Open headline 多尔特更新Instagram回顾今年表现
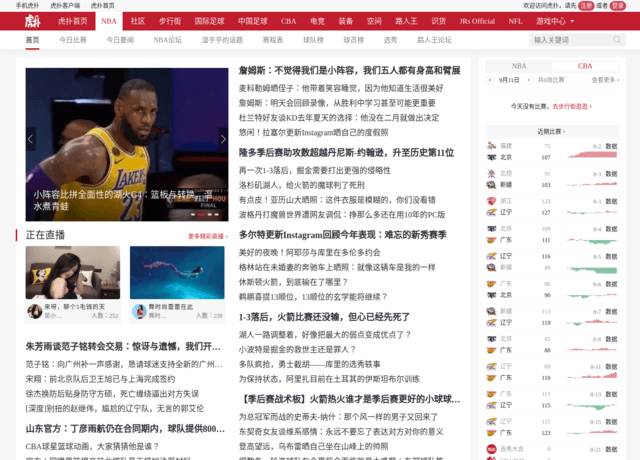Screen dimensions: 640x460 coord(342,235)
